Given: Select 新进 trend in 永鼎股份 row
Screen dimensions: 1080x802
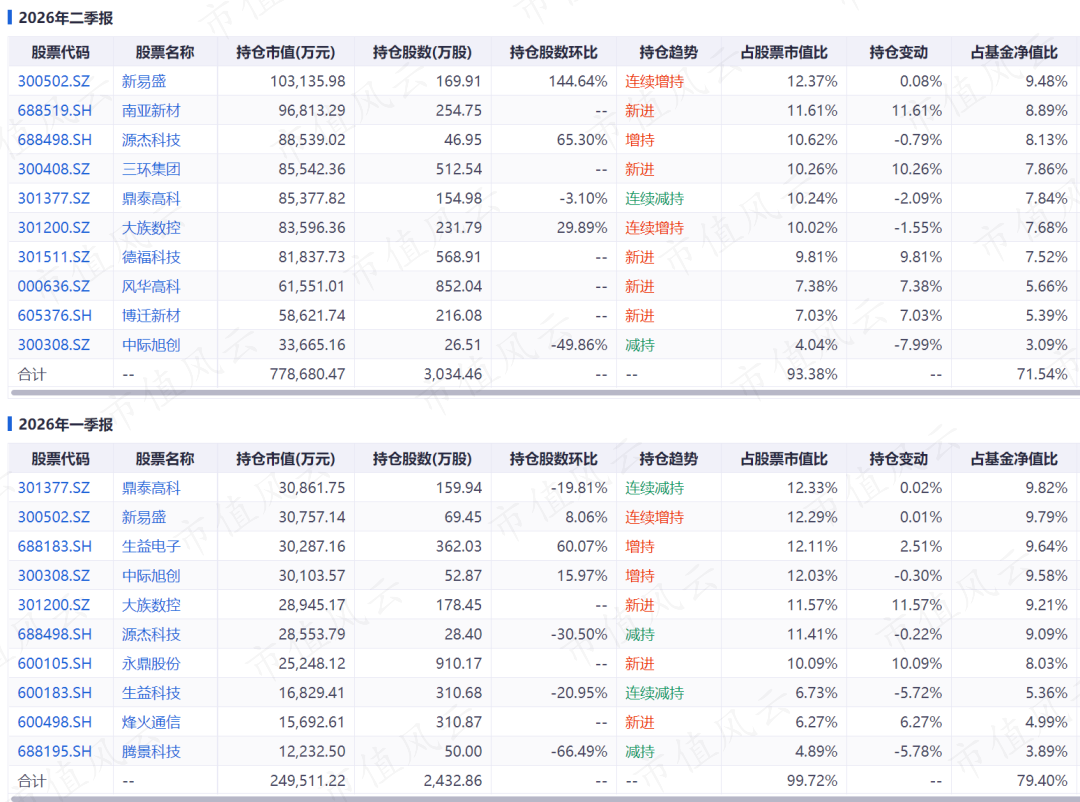Looking at the screenshot, I should [x=640, y=664].
